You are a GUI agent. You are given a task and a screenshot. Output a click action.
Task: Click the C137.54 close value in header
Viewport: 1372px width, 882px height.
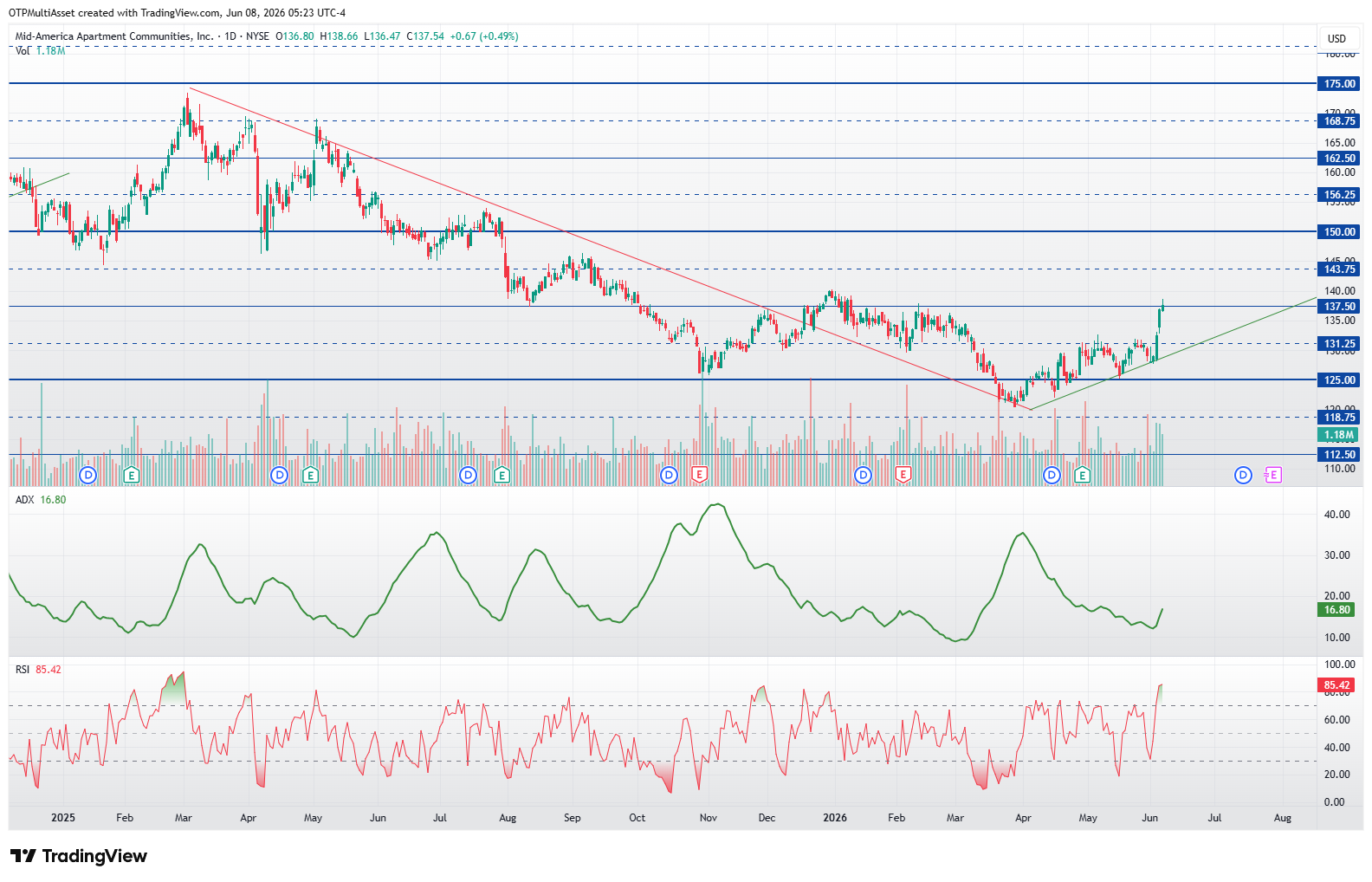(x=425, y=36)
